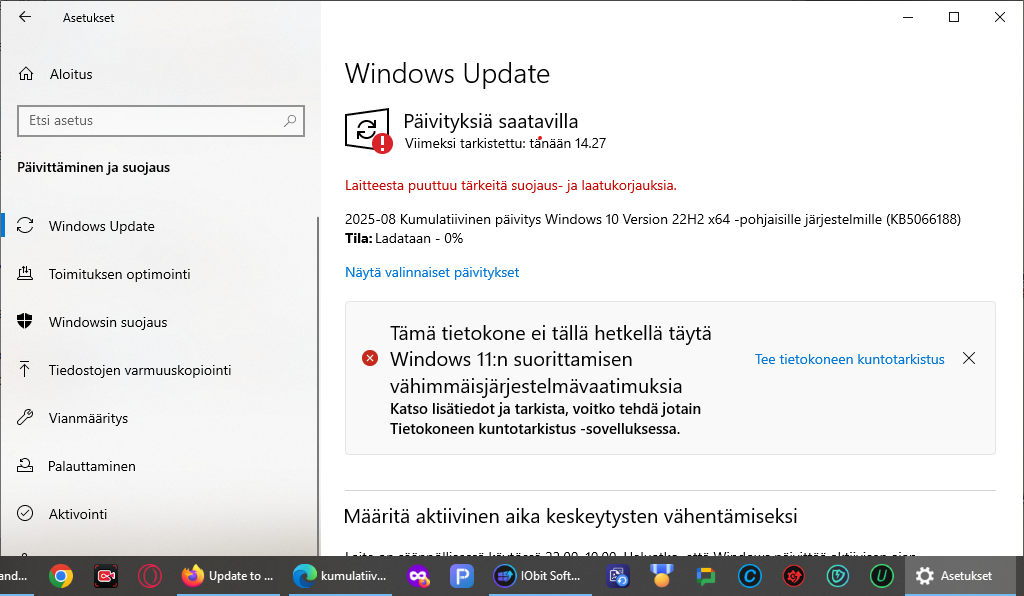The width and height of the screenshot is (1024, 596).
Task: Click the sidebar vertical scrollbar
Action: point(318,385)
